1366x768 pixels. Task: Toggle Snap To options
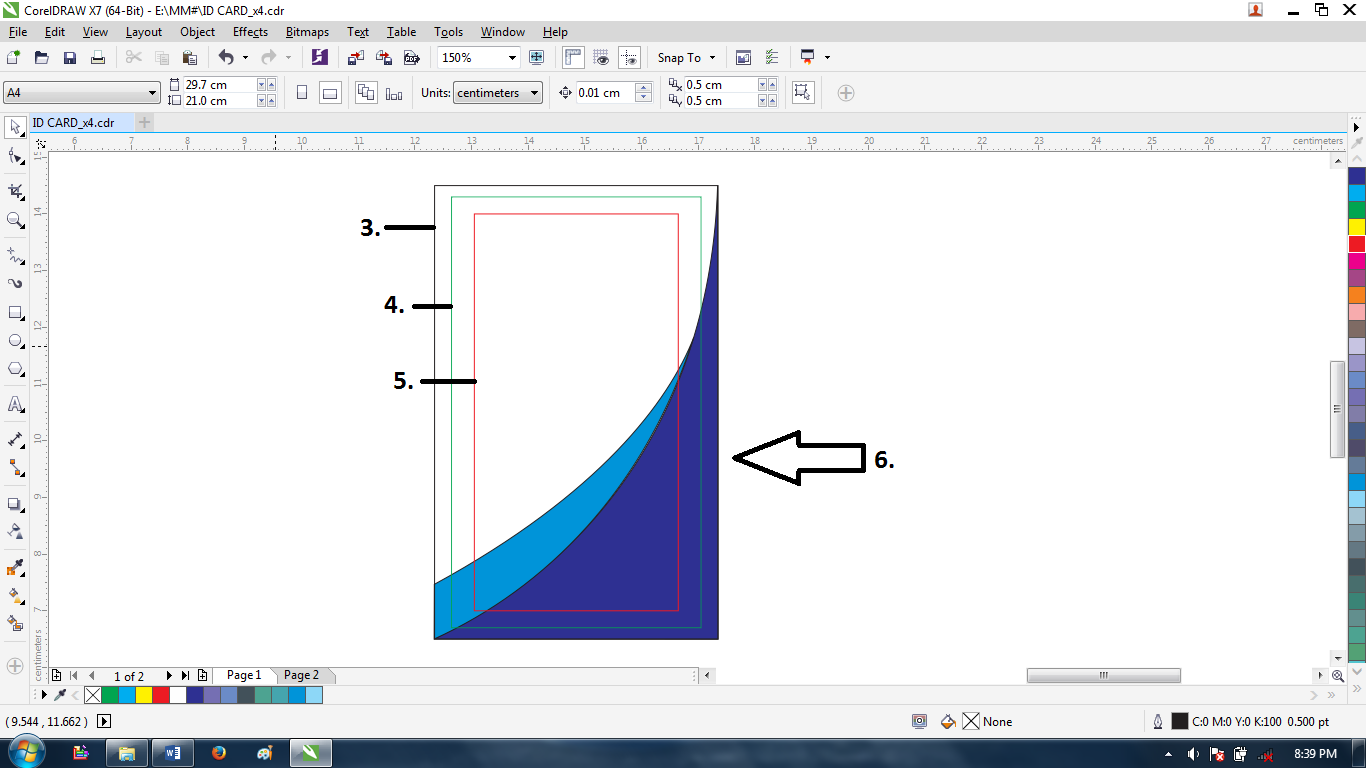coord(686,57)
